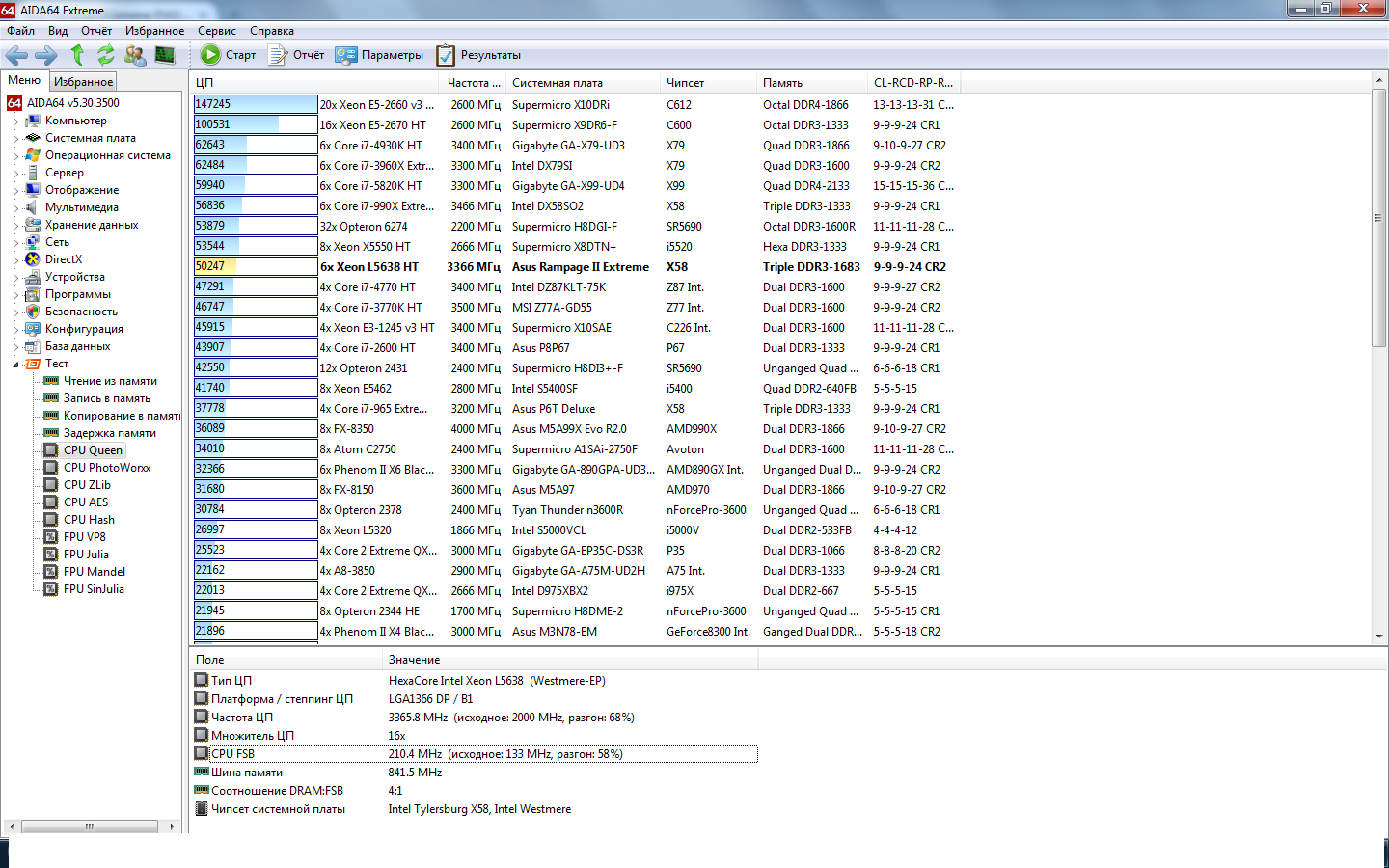Image resolution: width=1389 pixels, height=868 pixels.
Task: Open Результаты from the toolbar
Action: (478, 55)
